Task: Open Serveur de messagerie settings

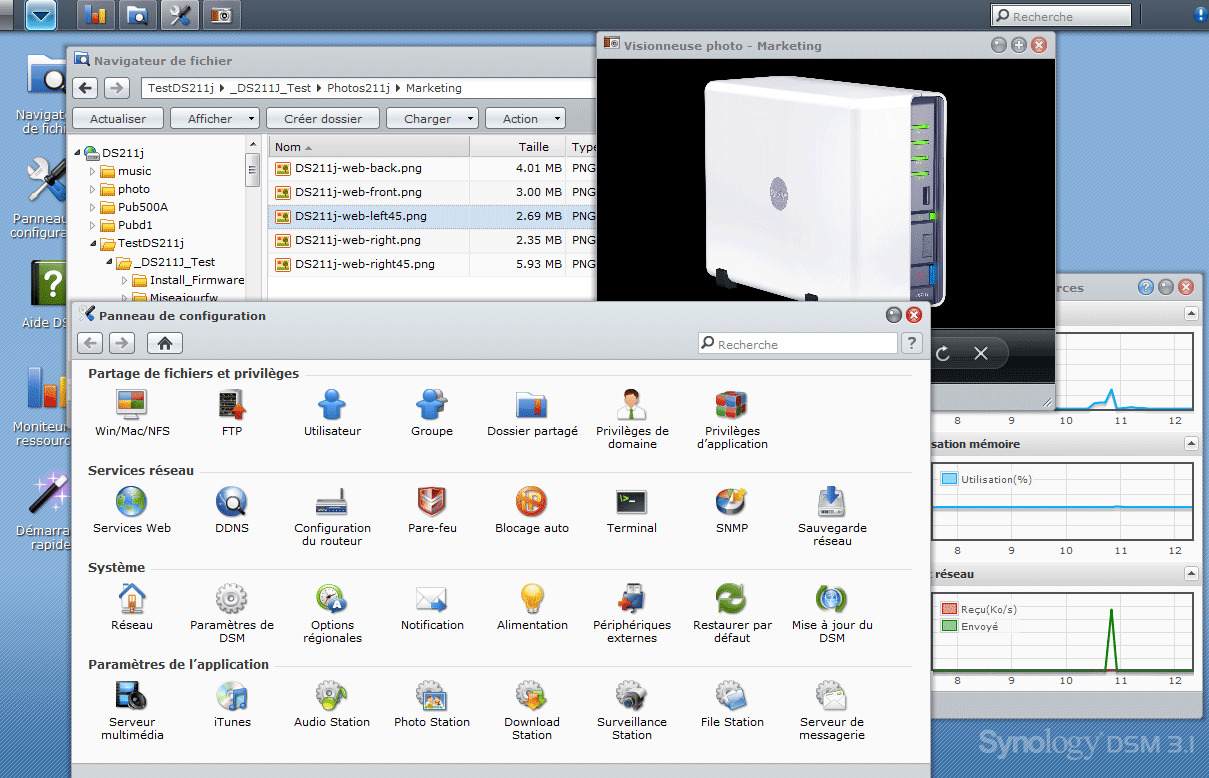Action: tap(832, 710)
